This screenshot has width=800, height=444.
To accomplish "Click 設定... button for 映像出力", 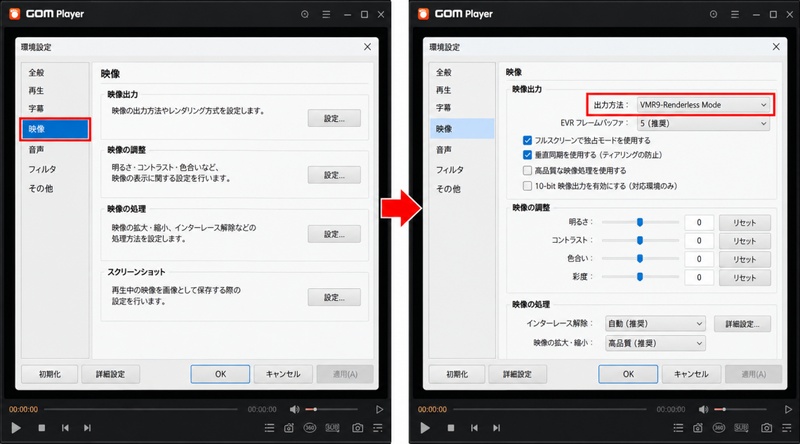I will point(334,118).
